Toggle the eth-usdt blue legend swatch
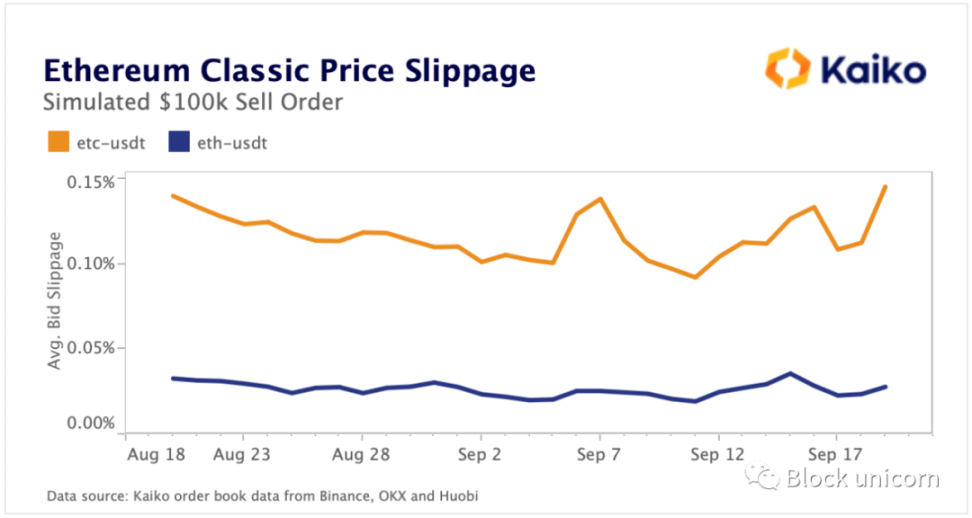The height and width of the screenshot is (518, 972). click(x=179, y=143)
